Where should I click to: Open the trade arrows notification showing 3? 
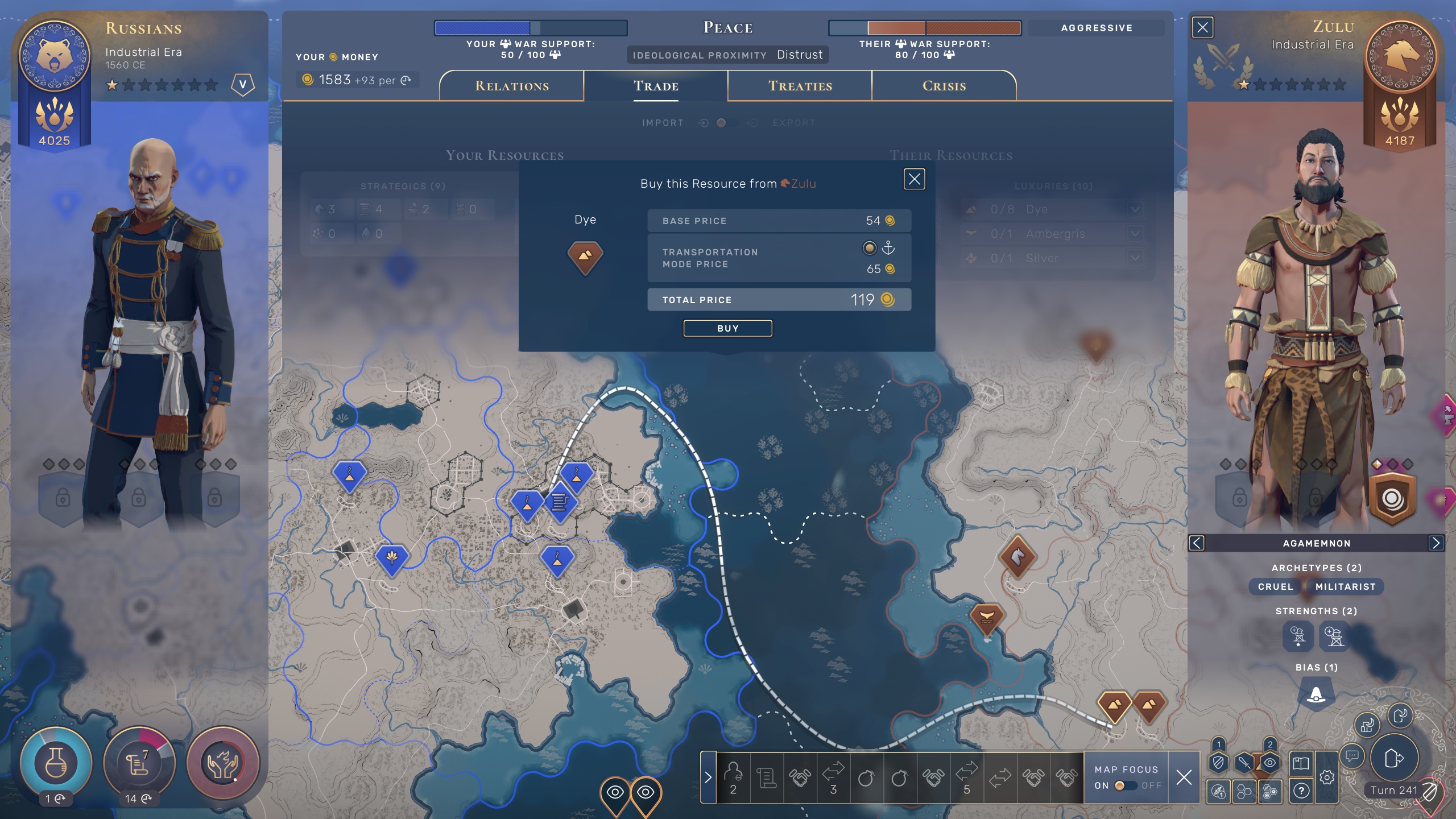pos(833,777)
